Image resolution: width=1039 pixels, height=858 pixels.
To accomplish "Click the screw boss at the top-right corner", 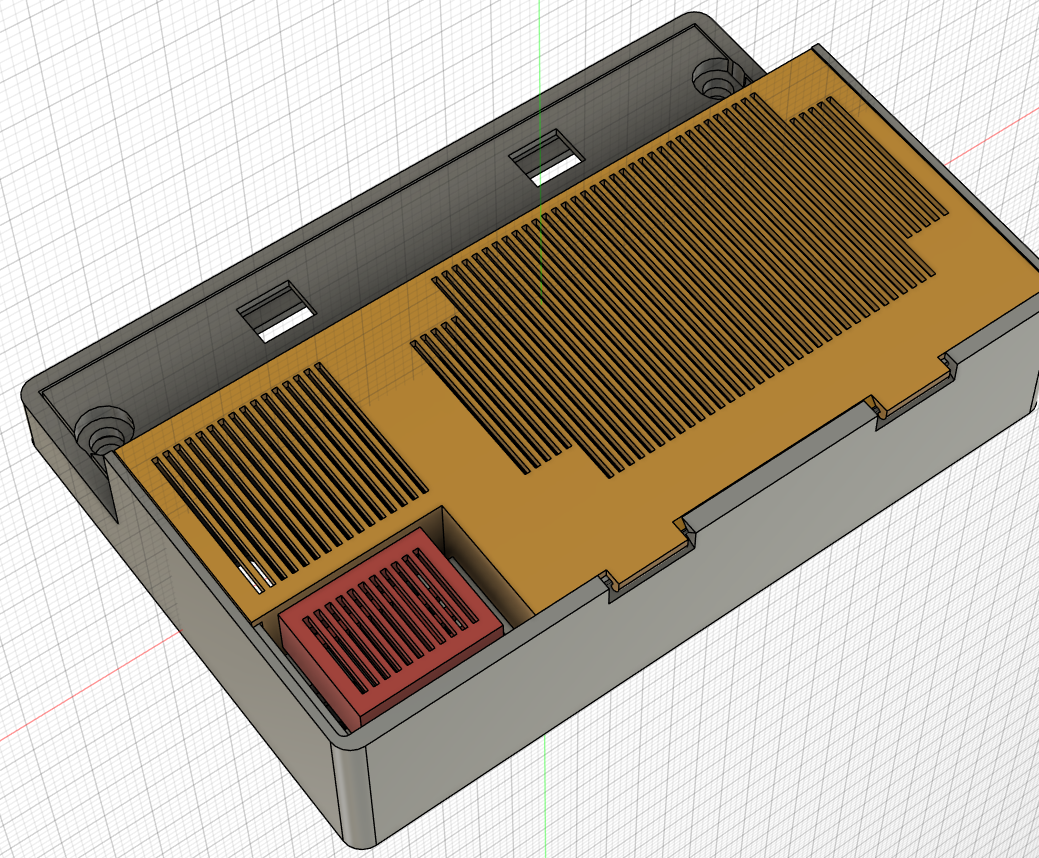I will point(715,77).
